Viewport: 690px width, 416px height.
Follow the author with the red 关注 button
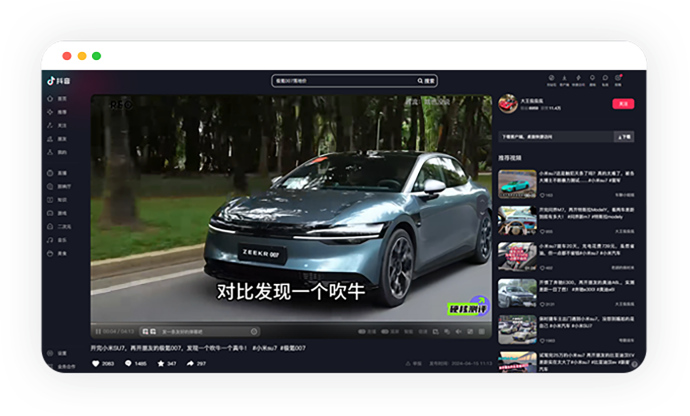[x=623, y=104]
